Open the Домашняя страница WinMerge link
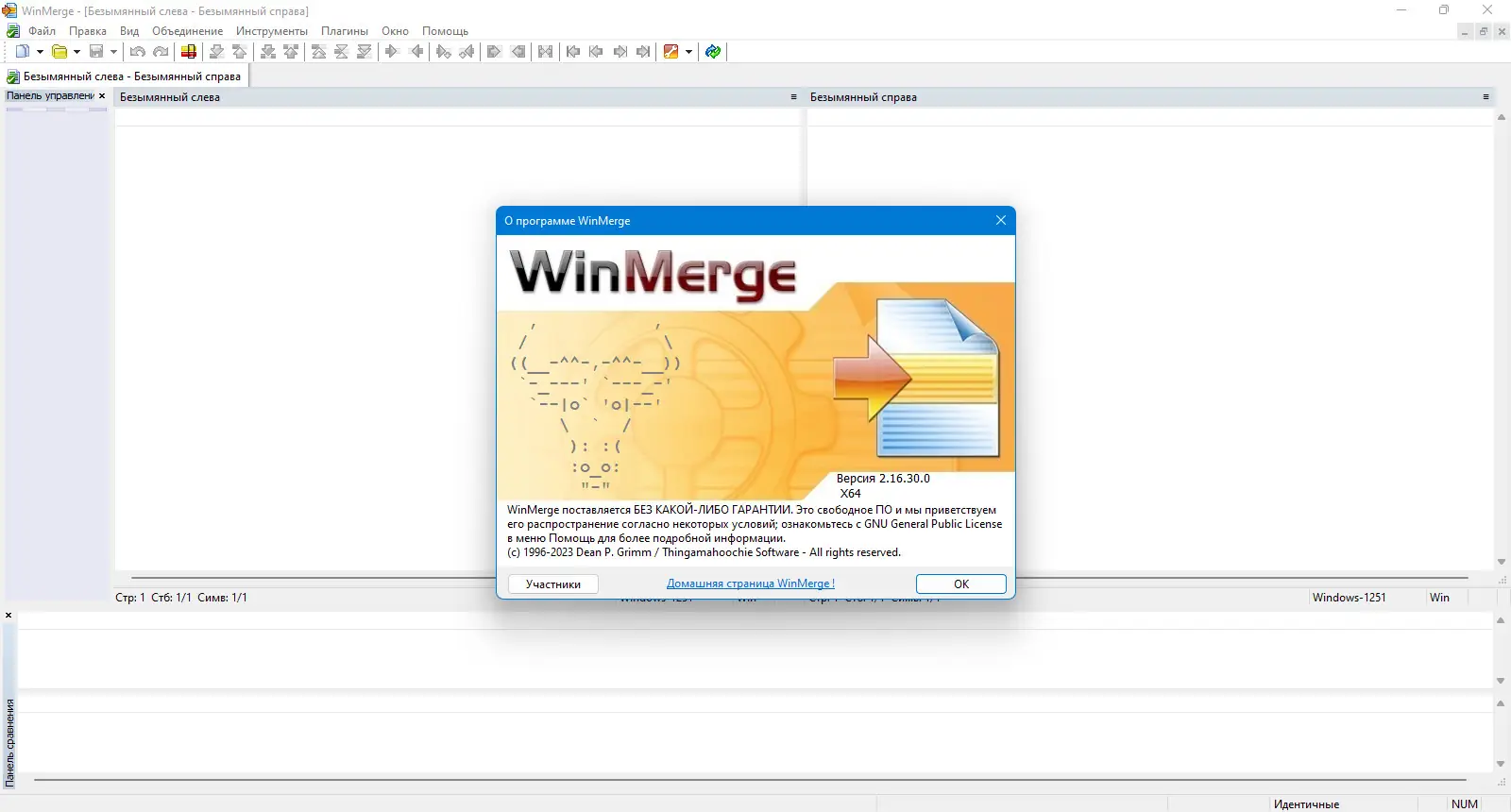The image size is (1511, 812). pos(751,584)
